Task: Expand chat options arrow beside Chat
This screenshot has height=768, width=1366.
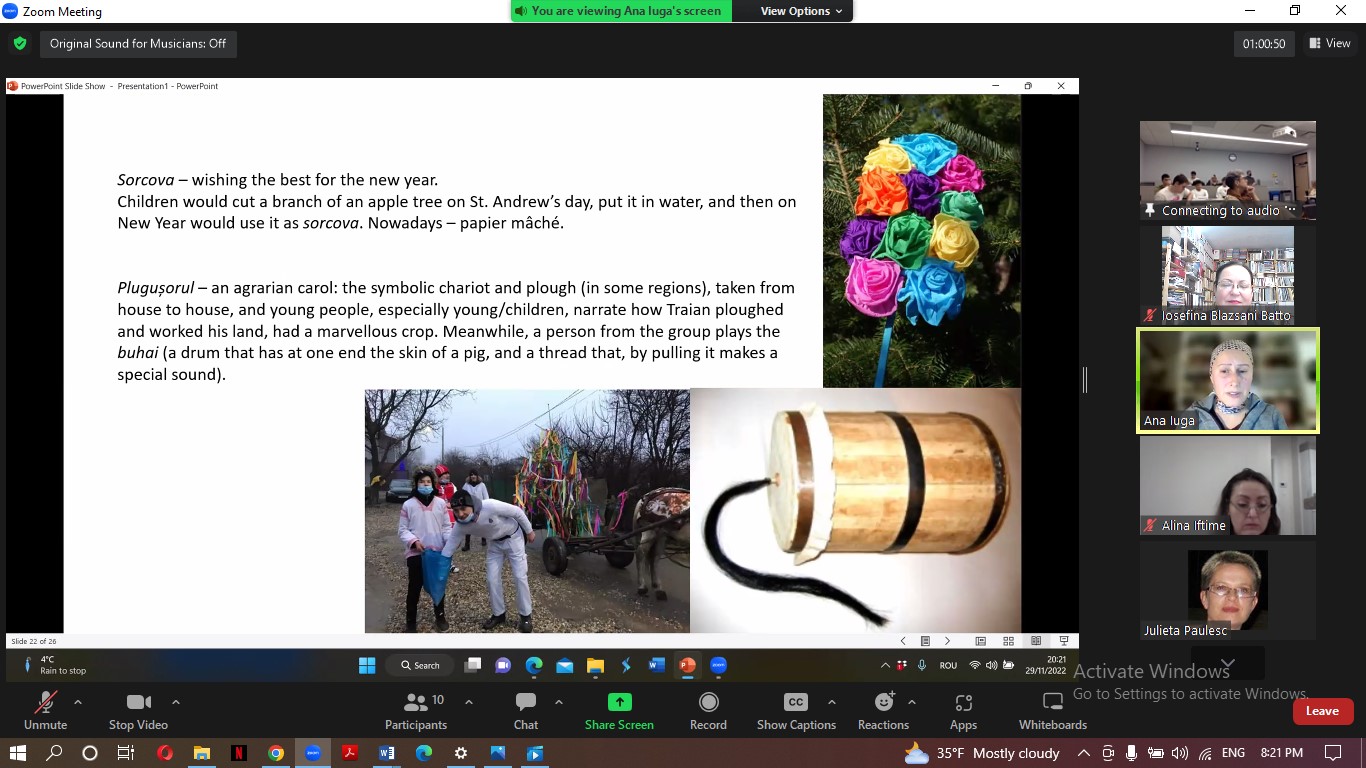Action: (559, 702)
